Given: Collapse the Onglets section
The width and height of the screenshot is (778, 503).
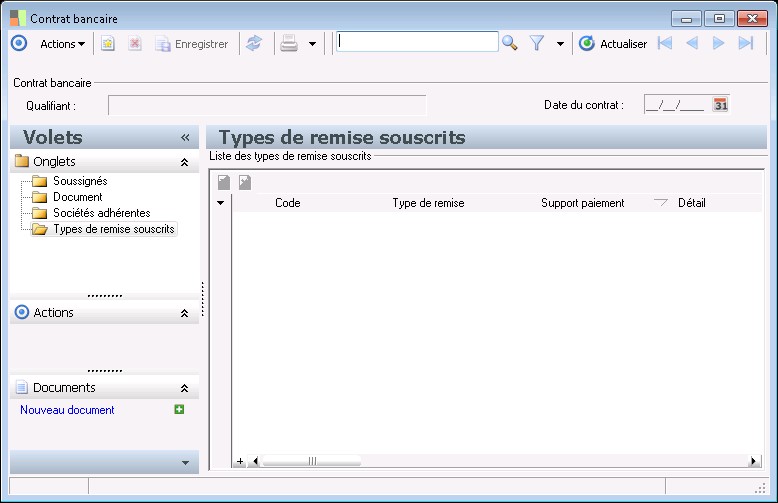Looking at the screenshot, I should [x=185, y=162].
